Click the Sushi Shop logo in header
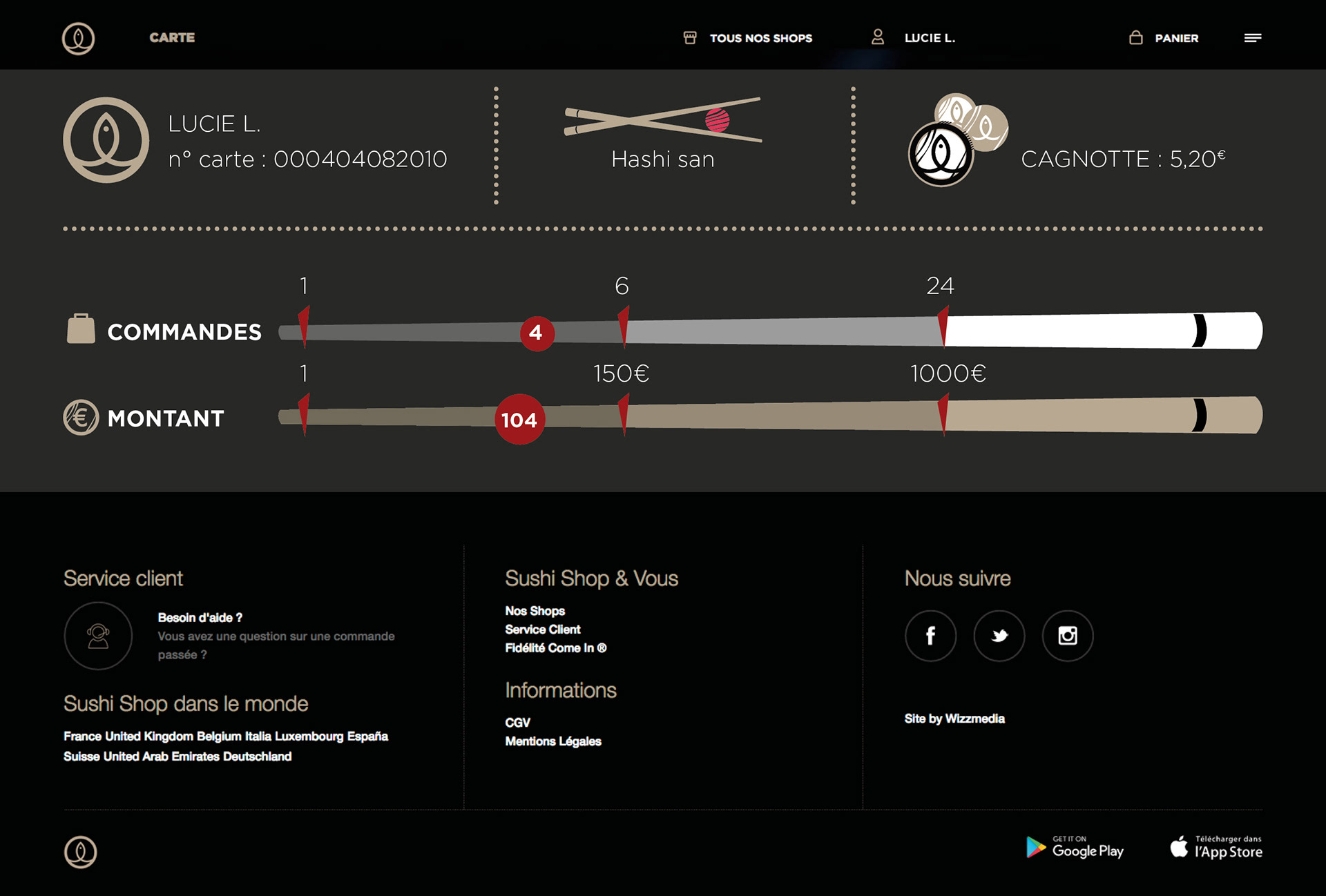The height and width of the screenshot is (896, 1326). (78, 39)
